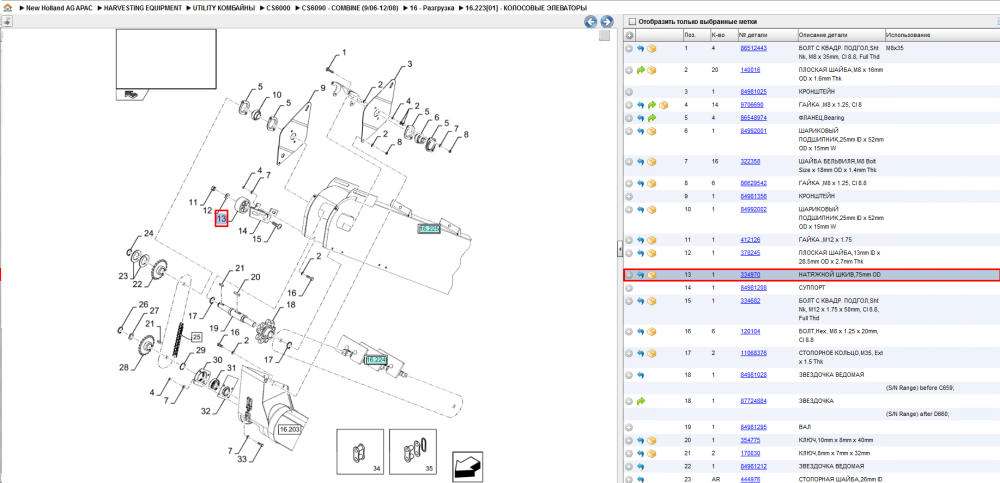This screenshot has height=483, width=1000.
Task: Add part 84981025 with its plus icon
Action: tap(629, 92)
